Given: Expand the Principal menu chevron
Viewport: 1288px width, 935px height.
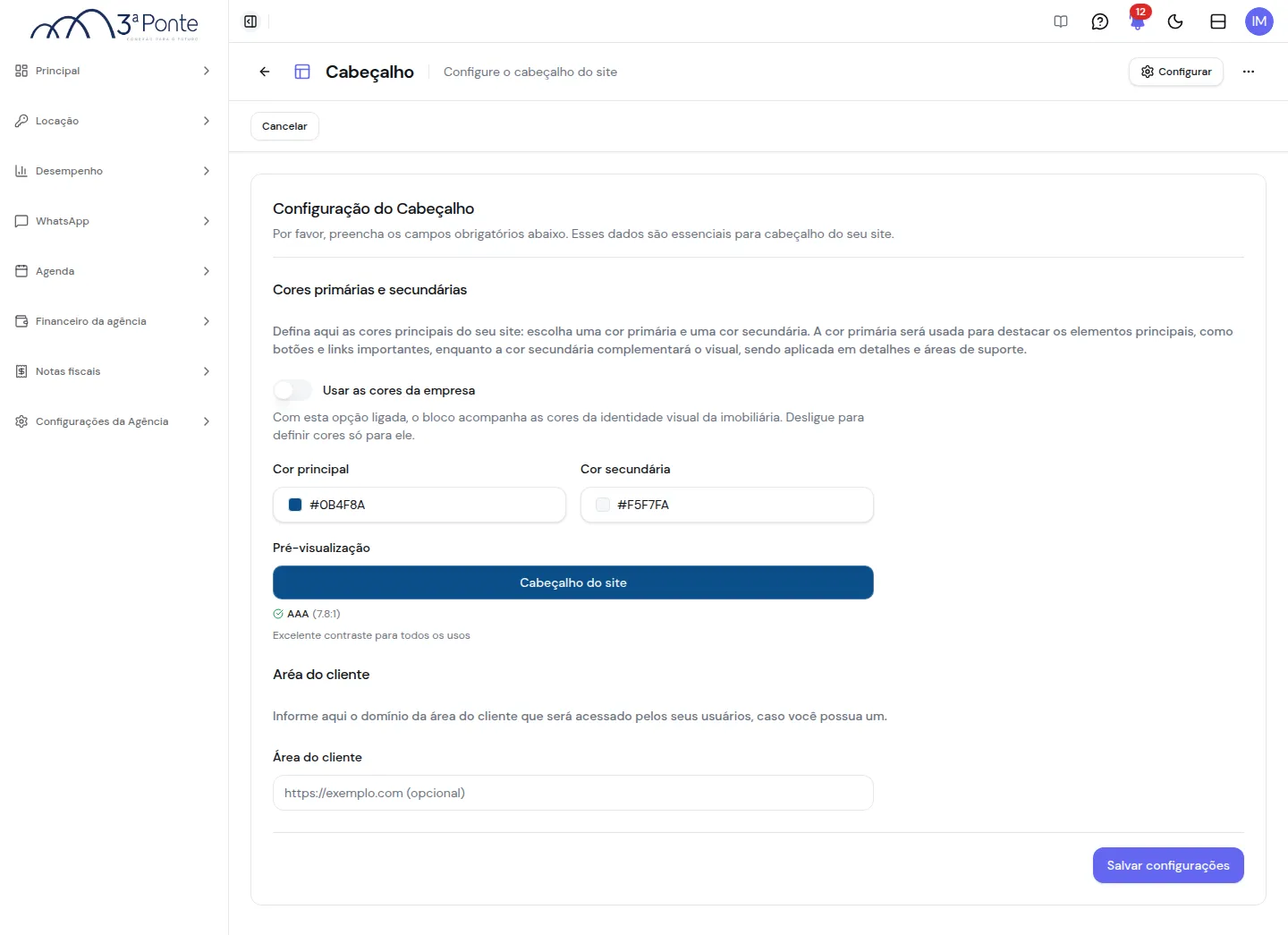Looking at the screenshot, I should 207,71.
